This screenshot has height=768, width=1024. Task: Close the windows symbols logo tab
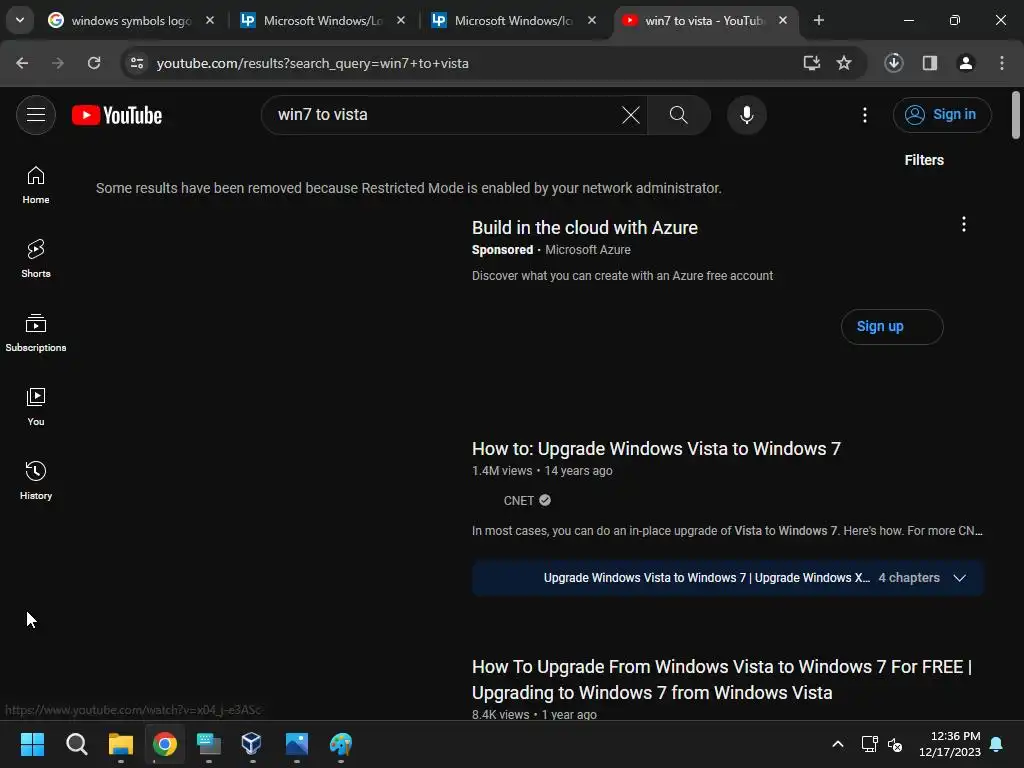210,20
